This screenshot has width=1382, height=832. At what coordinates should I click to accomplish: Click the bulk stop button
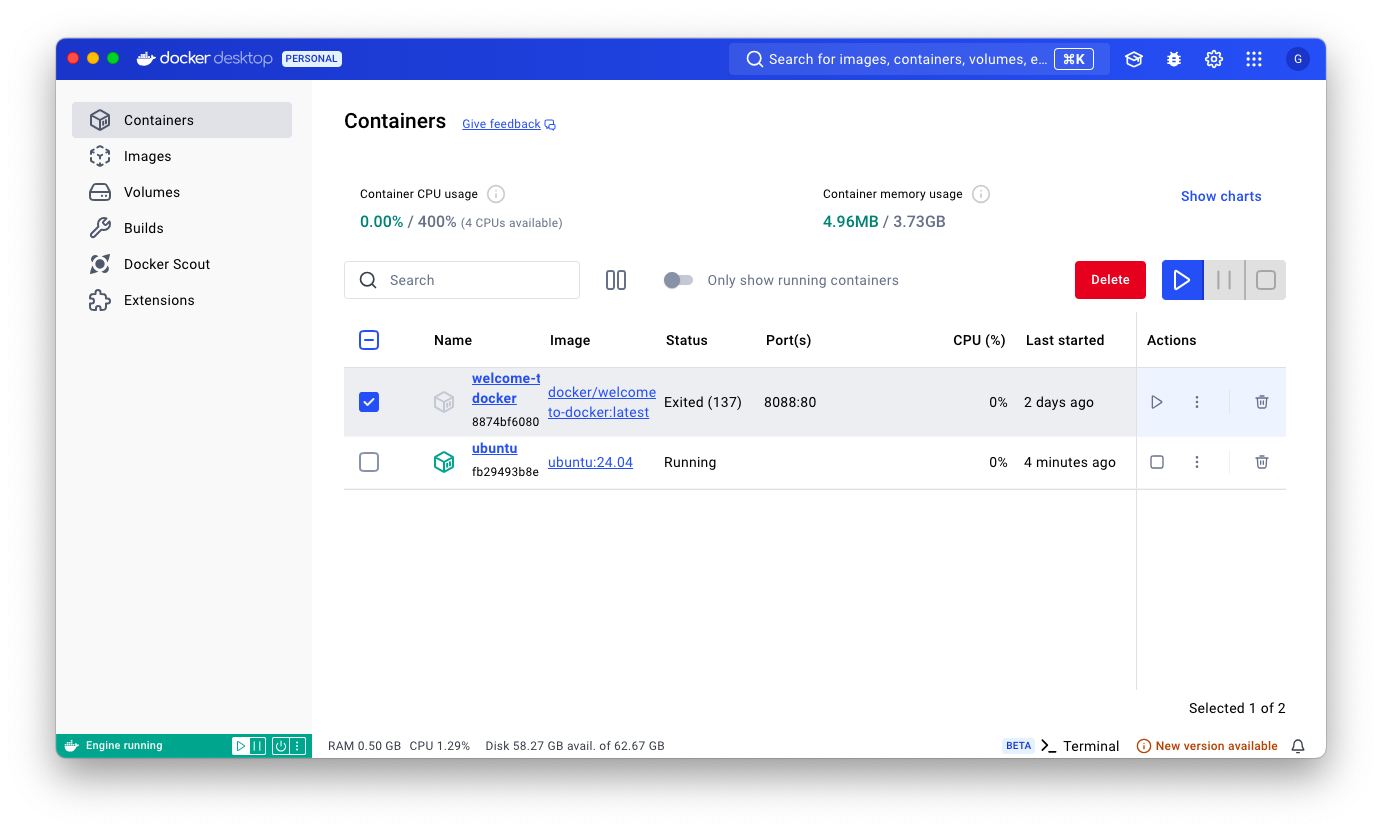(x=1266, y=280)
